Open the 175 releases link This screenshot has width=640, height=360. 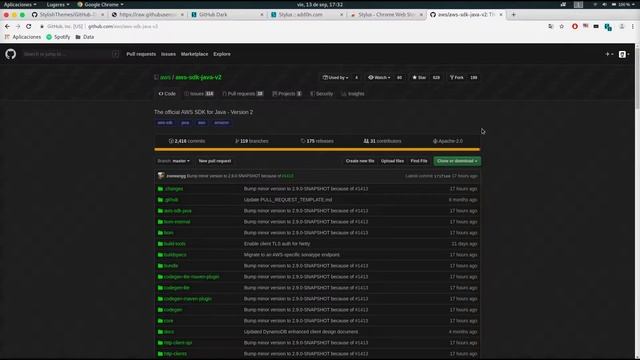[317, 141]
